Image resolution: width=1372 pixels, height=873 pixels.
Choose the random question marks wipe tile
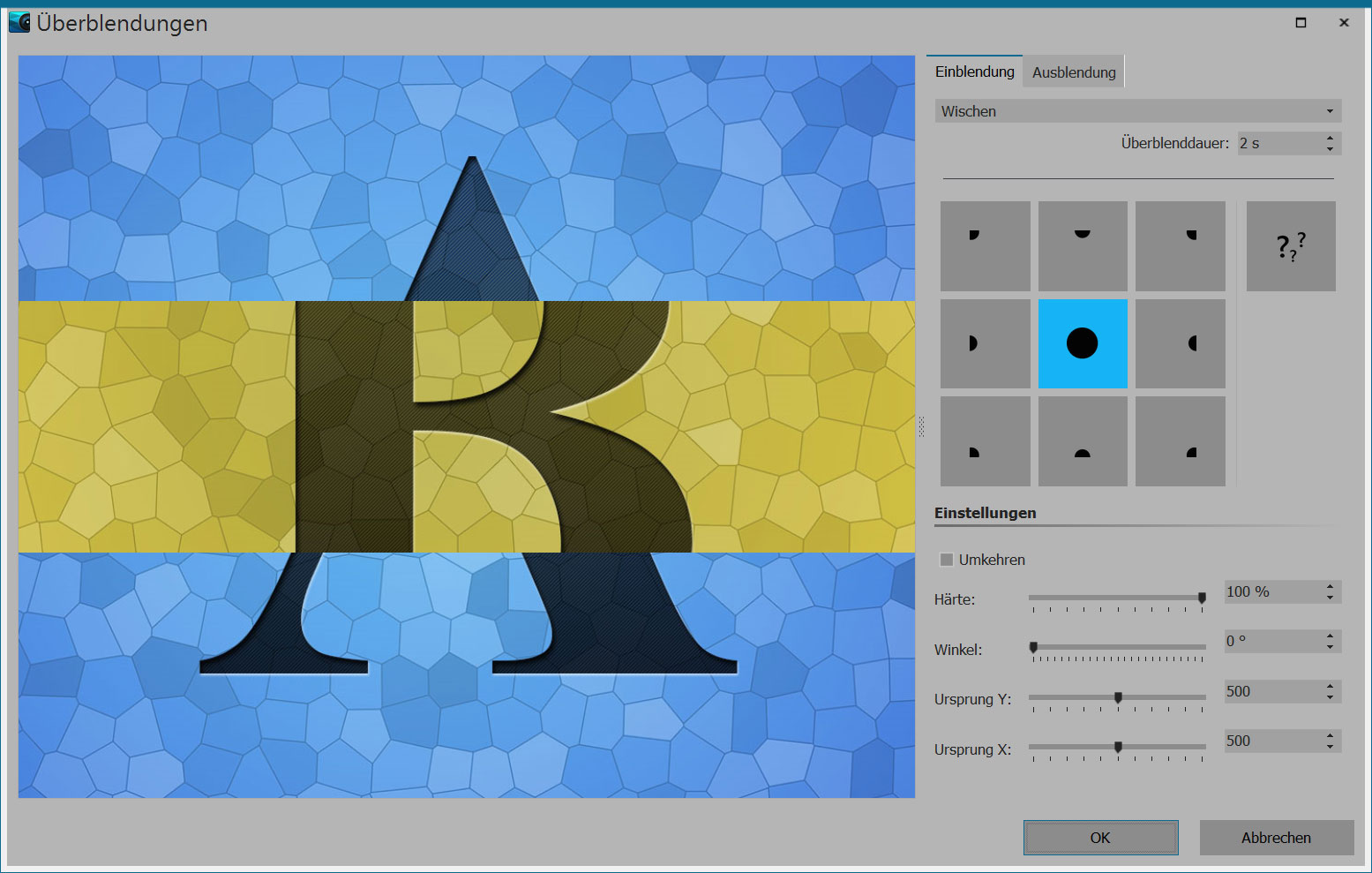click(x=1290, y=246)
